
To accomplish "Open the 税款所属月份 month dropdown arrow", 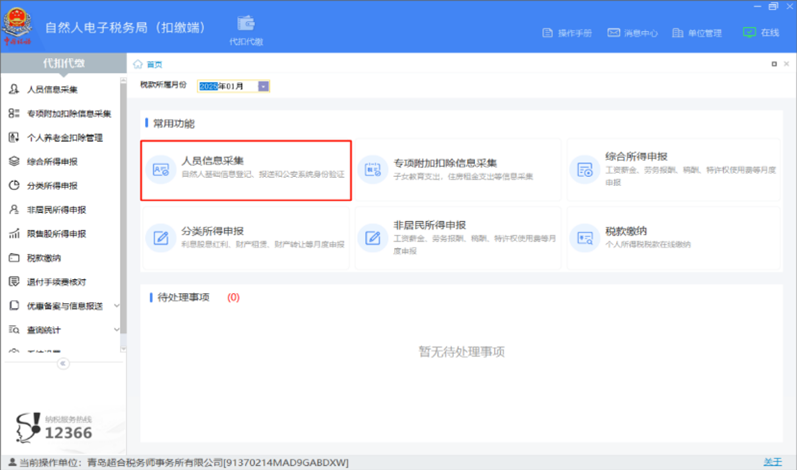I will tap(263, 86).
